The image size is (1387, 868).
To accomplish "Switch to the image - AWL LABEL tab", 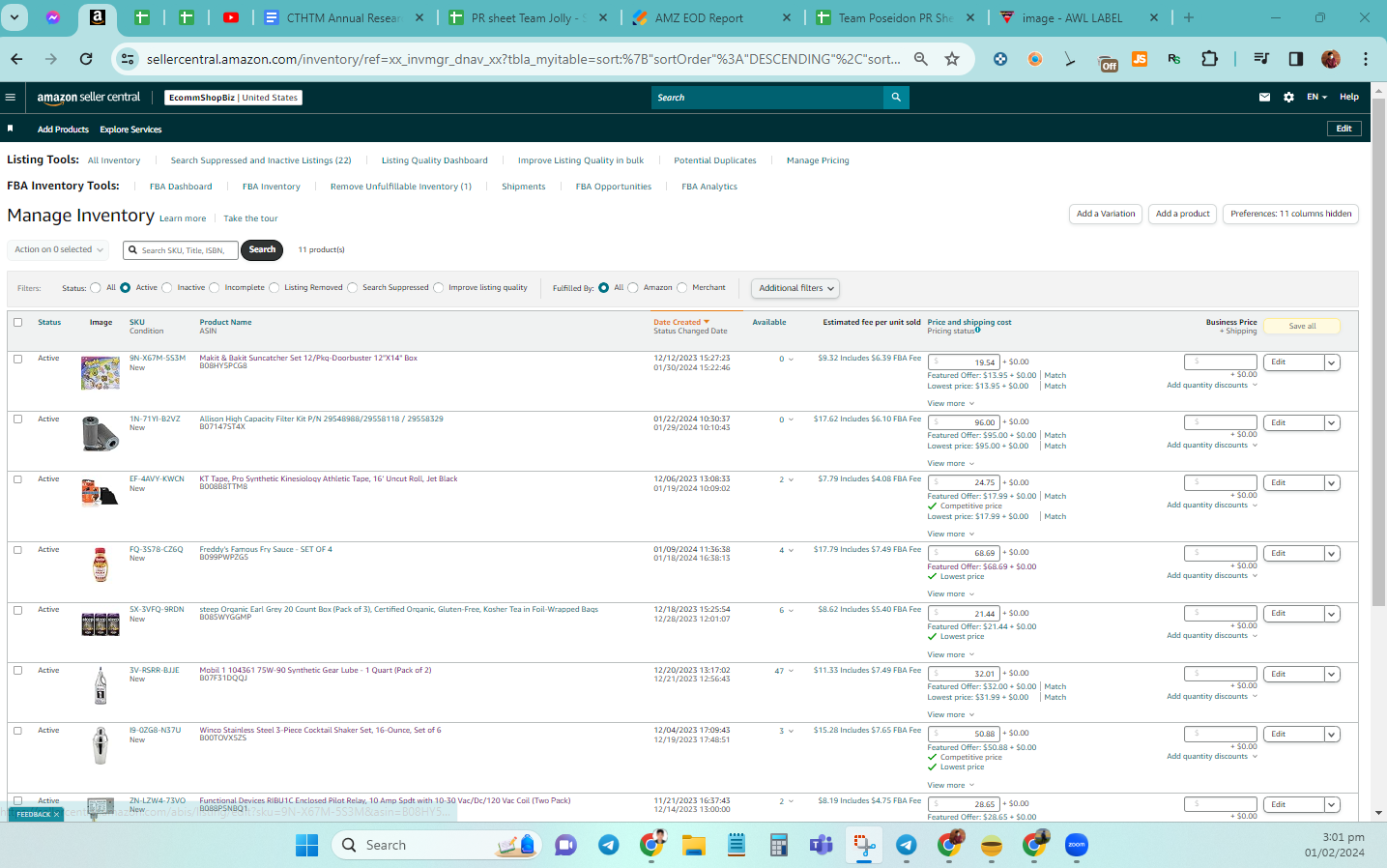I will click(x=1080, y=17).
